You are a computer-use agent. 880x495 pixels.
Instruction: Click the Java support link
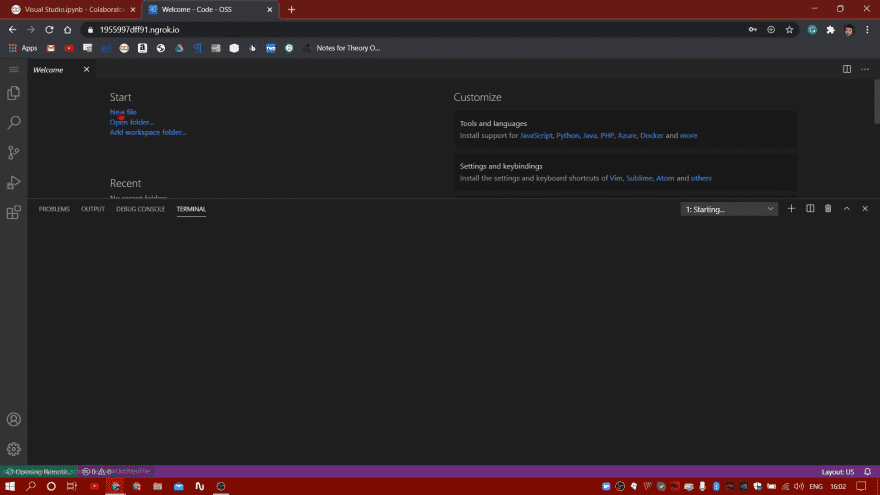click(589, 135)
